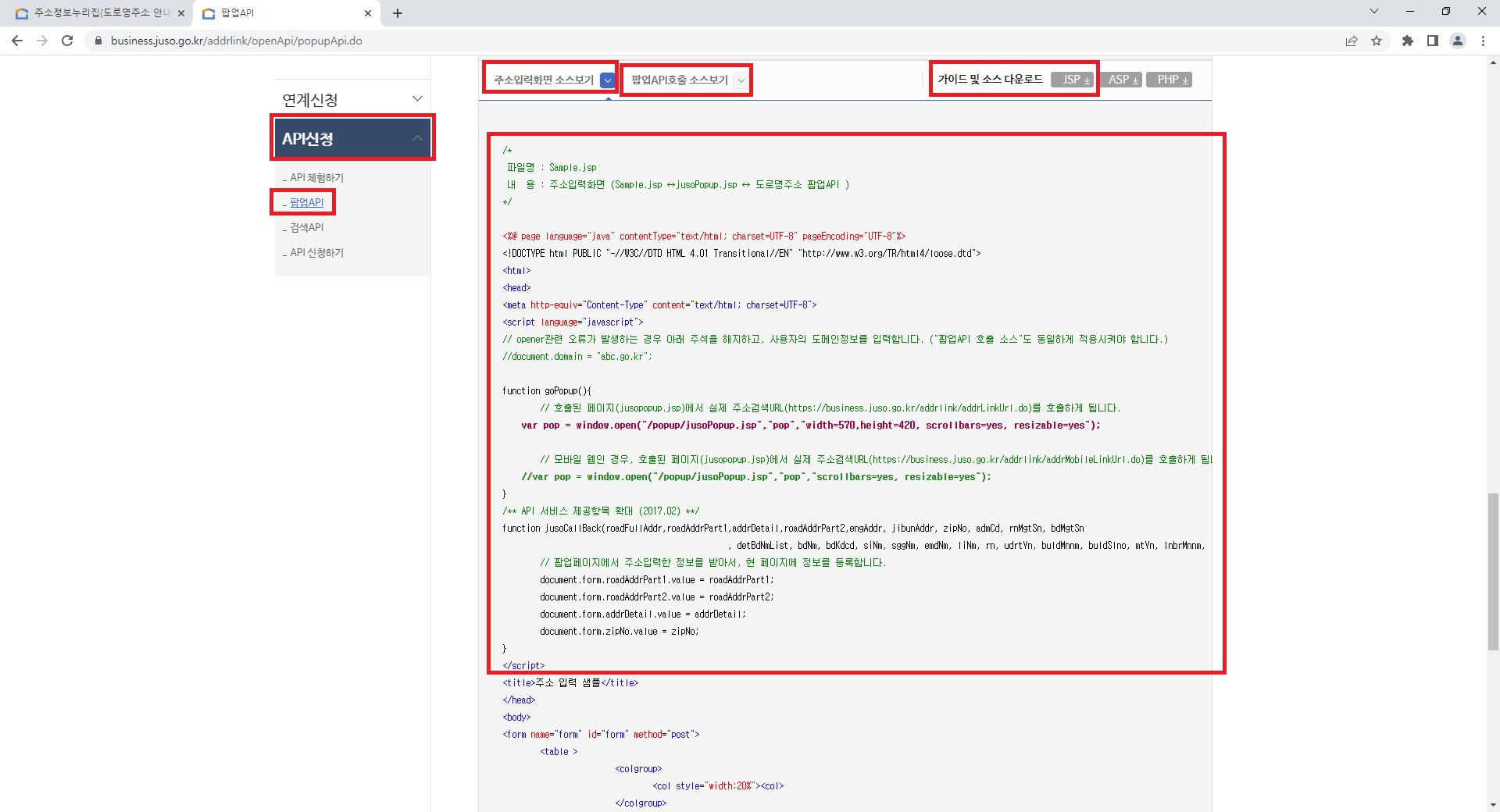Go back to the previous page
Screen dimensions: 1500x812
coord(17,41)
